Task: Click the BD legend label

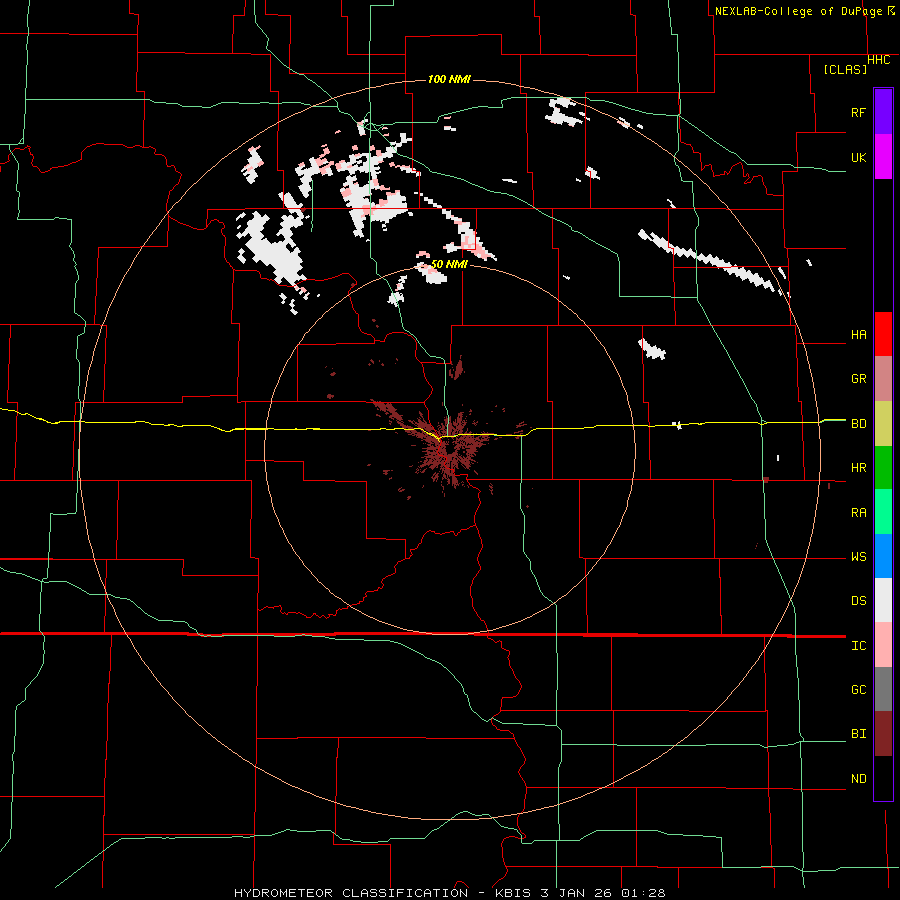Action: 858,424
